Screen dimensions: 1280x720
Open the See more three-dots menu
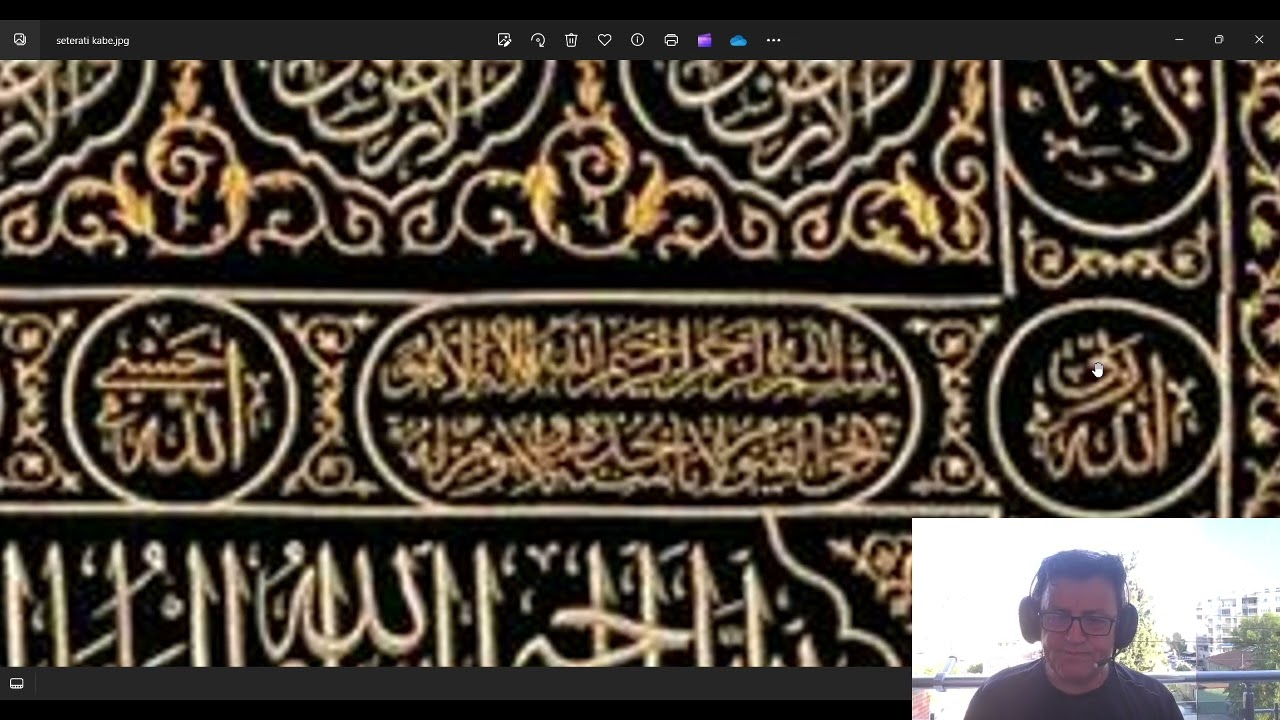[x=773, y=40]
